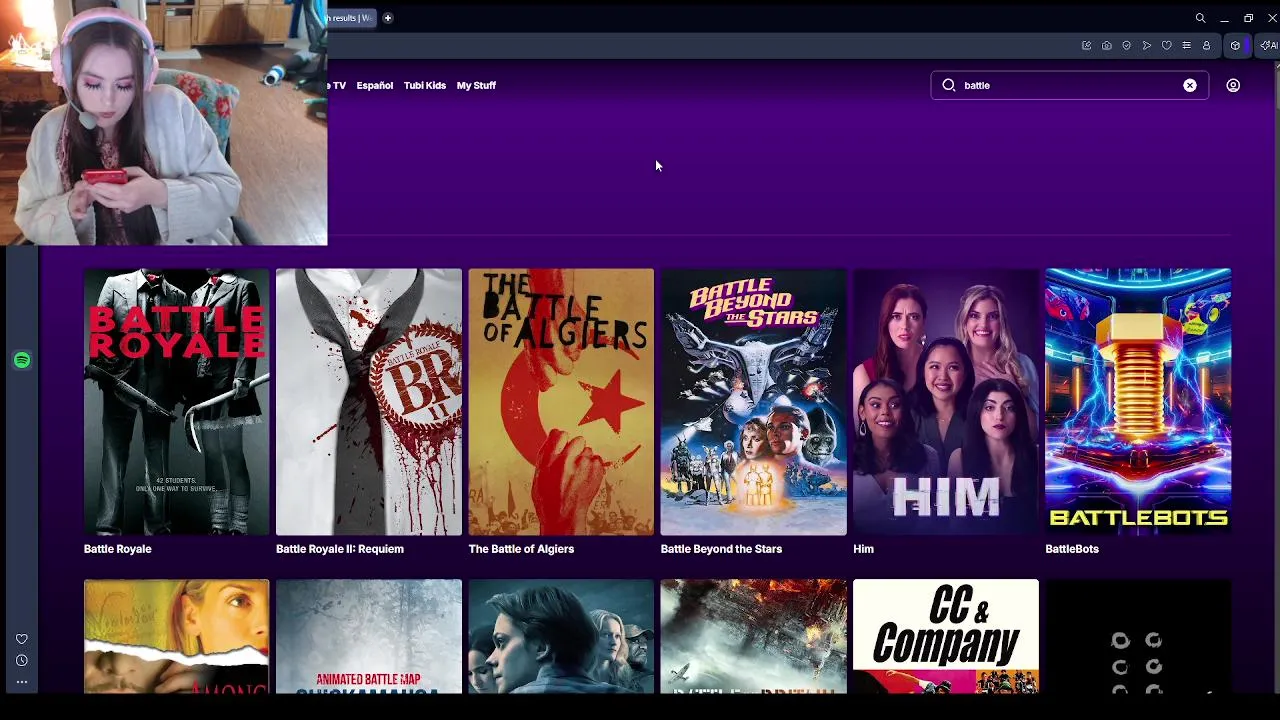Open the Battle Beyond the Stars poster
The image size is (1280, 720).
click(x=753, y=402)
